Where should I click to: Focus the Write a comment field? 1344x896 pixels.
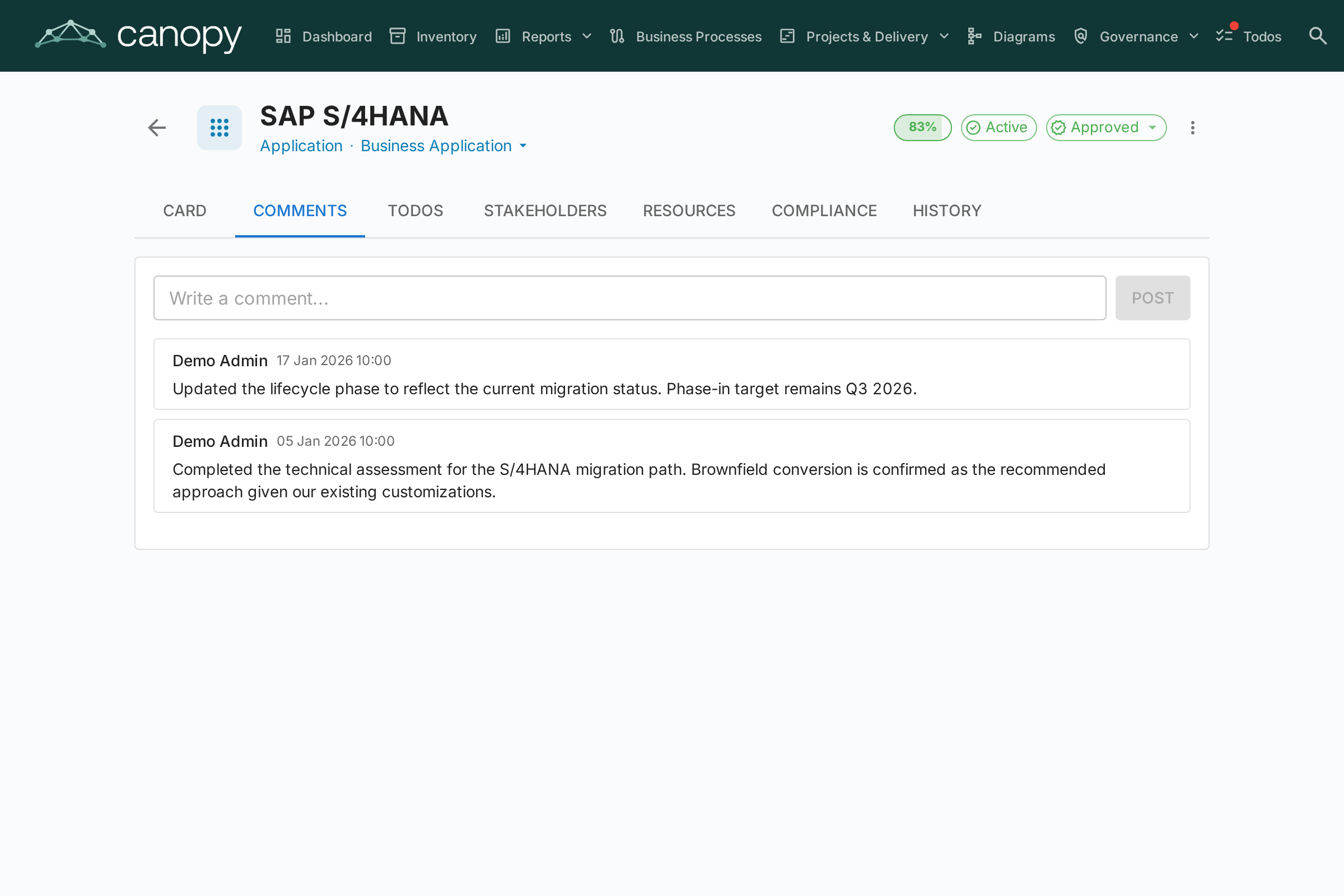click(x=629, y=298)
